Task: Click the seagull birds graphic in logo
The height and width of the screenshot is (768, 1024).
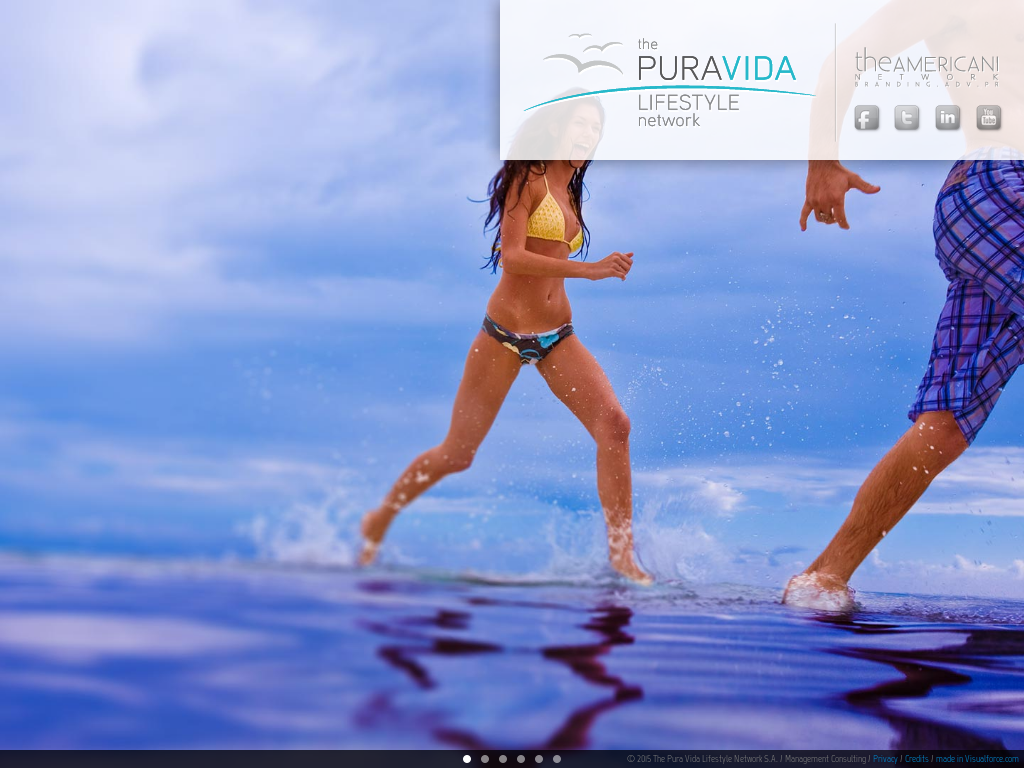Action: (586, 54)
